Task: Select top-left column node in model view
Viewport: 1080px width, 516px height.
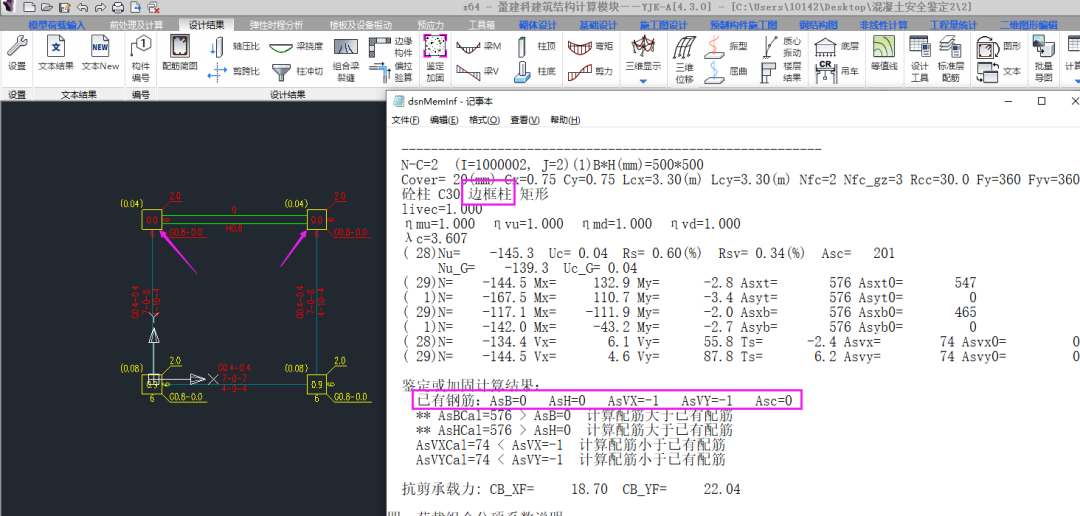Action: click(x=152, y=220)
